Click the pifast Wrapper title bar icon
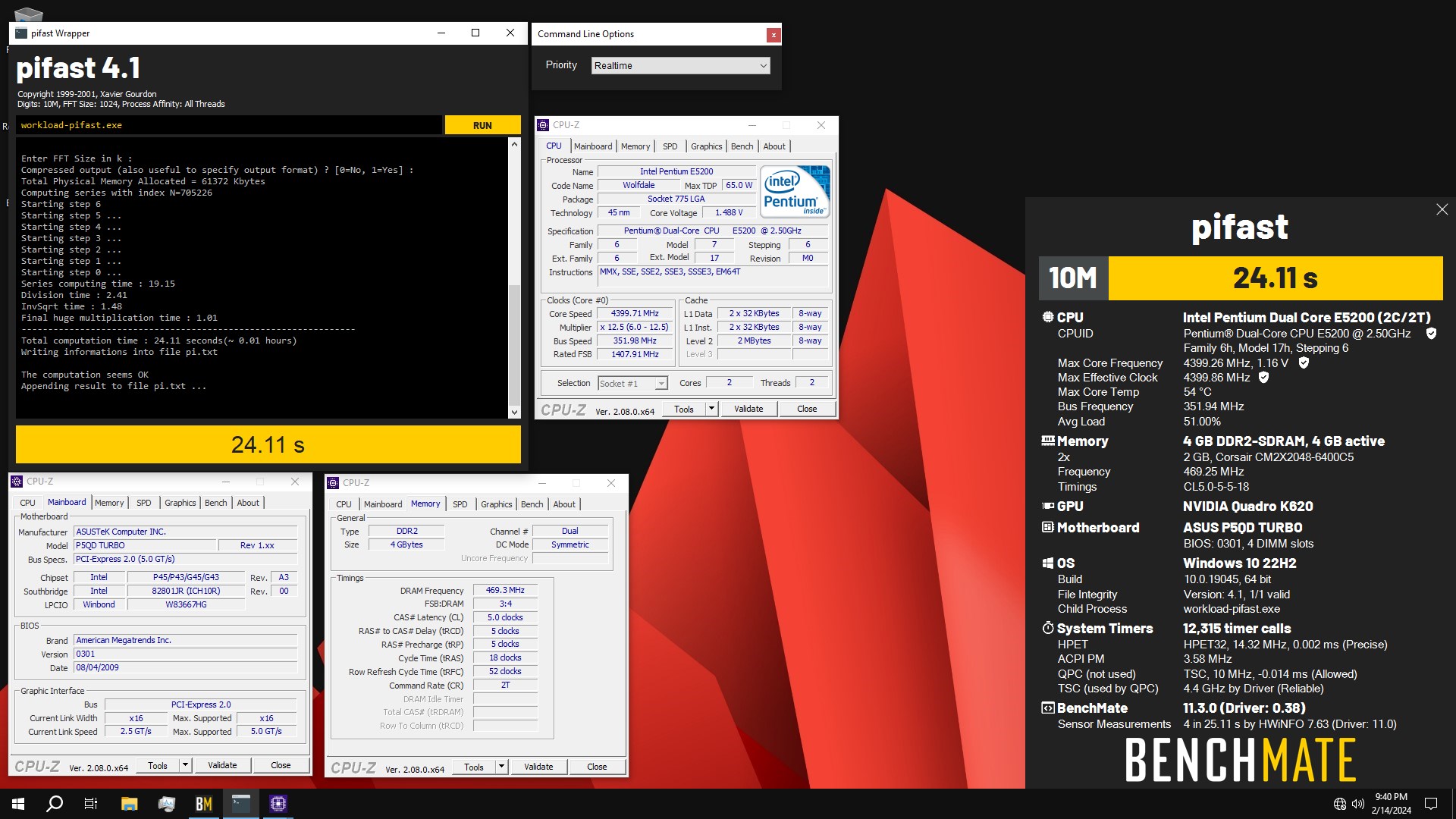The width and height of the screenshot is (1456, 819). 21,33
